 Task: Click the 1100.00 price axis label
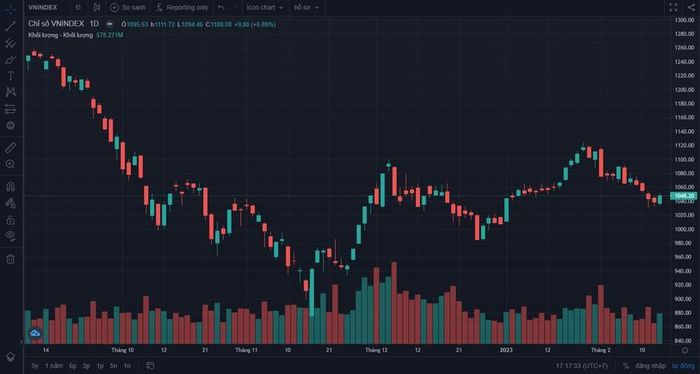(684, 159)
